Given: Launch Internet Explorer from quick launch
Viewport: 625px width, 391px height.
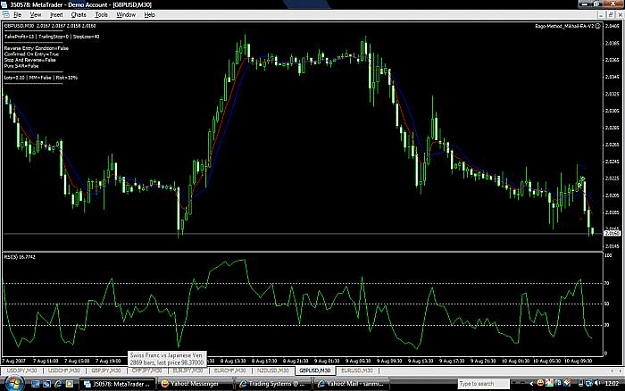Looking at the screenshot, I should coord(58,384).
